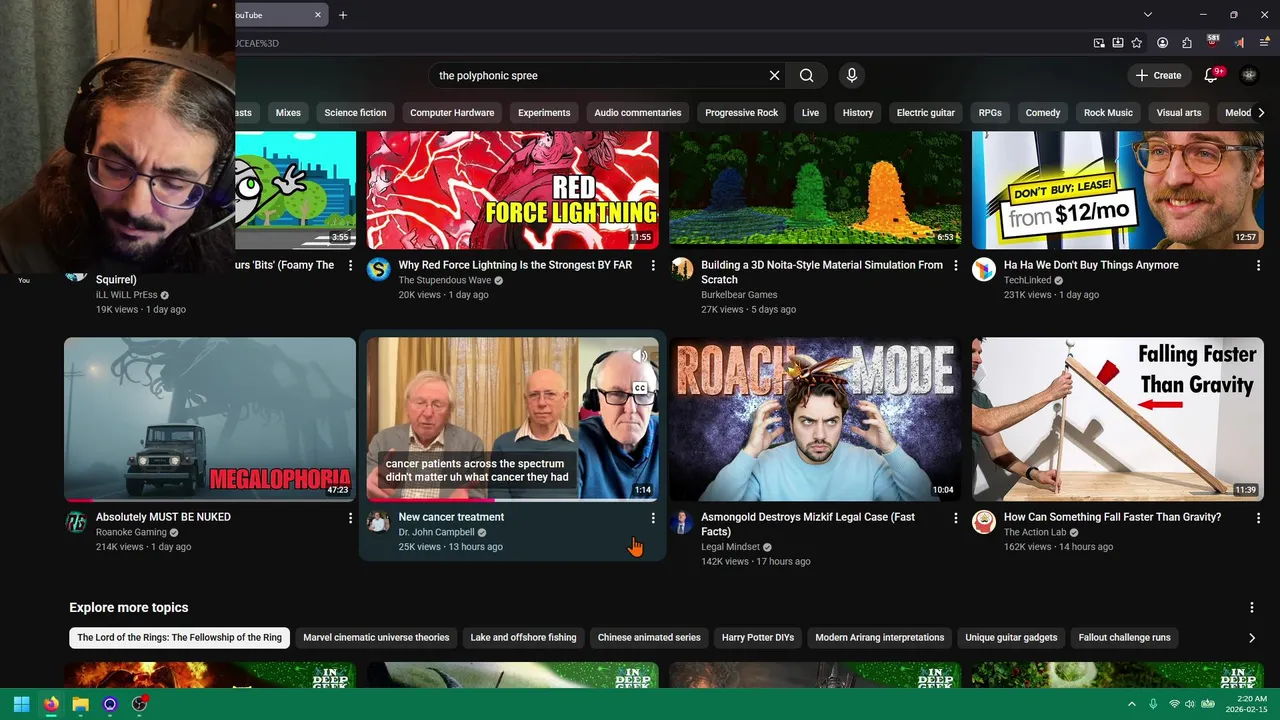Select Lake and offshore fishing topic
This screenshot has width=1280, height=720.
[523, 638]
